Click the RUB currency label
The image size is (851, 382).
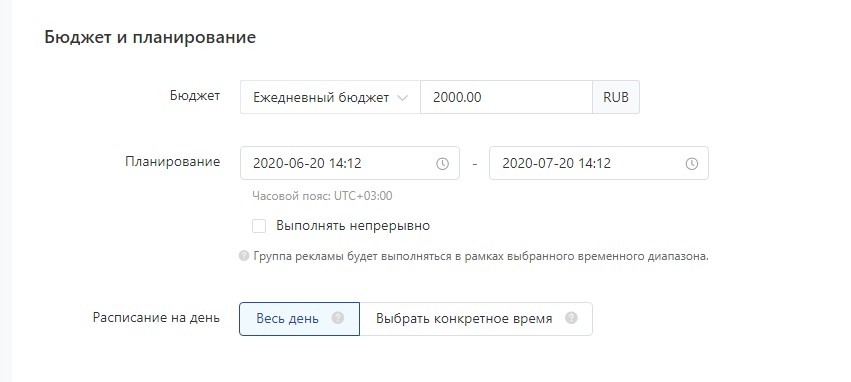coord(616,98)
